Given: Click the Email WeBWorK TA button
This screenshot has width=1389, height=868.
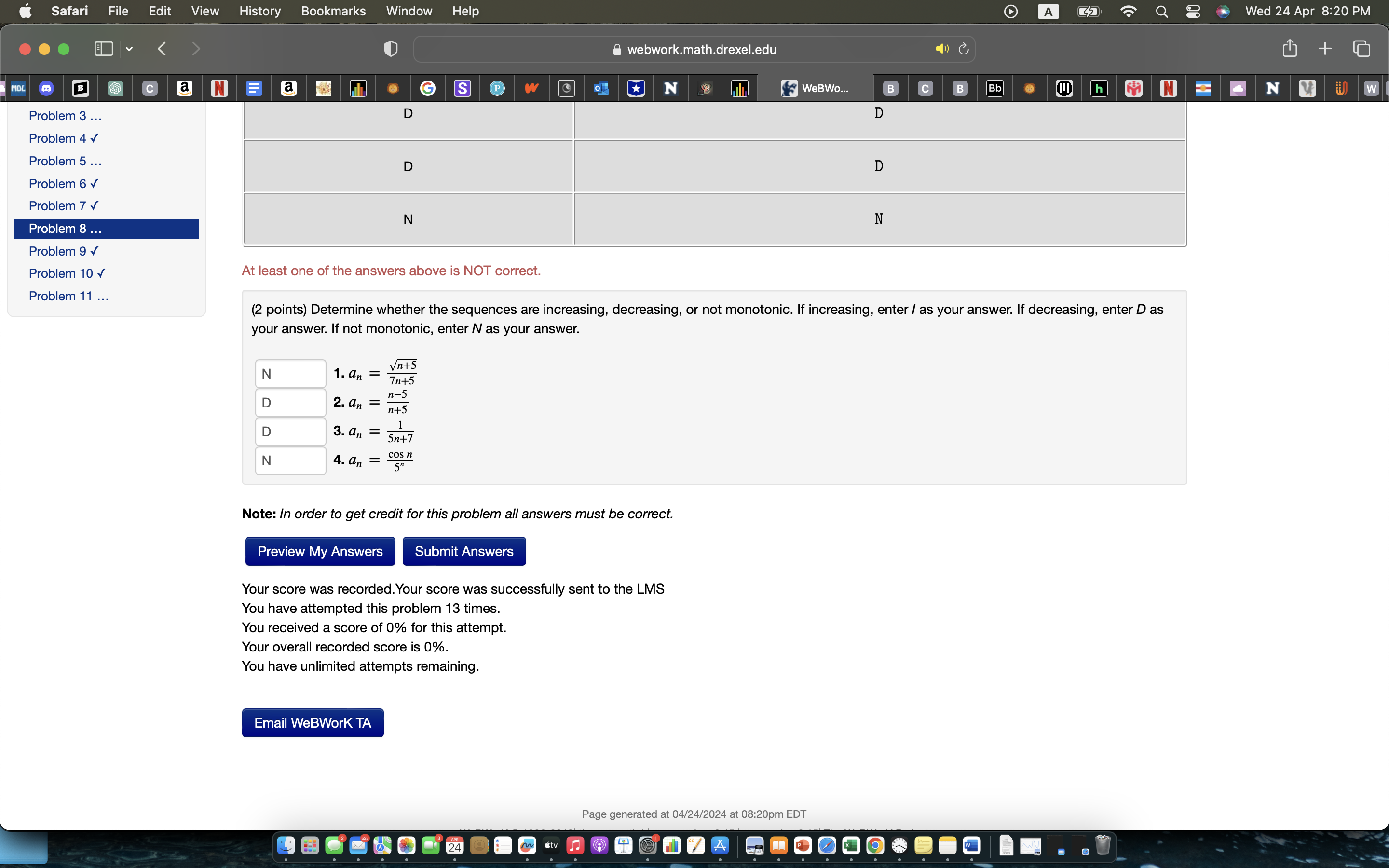Looking at the screenshot, I should [x=312, y=723].
